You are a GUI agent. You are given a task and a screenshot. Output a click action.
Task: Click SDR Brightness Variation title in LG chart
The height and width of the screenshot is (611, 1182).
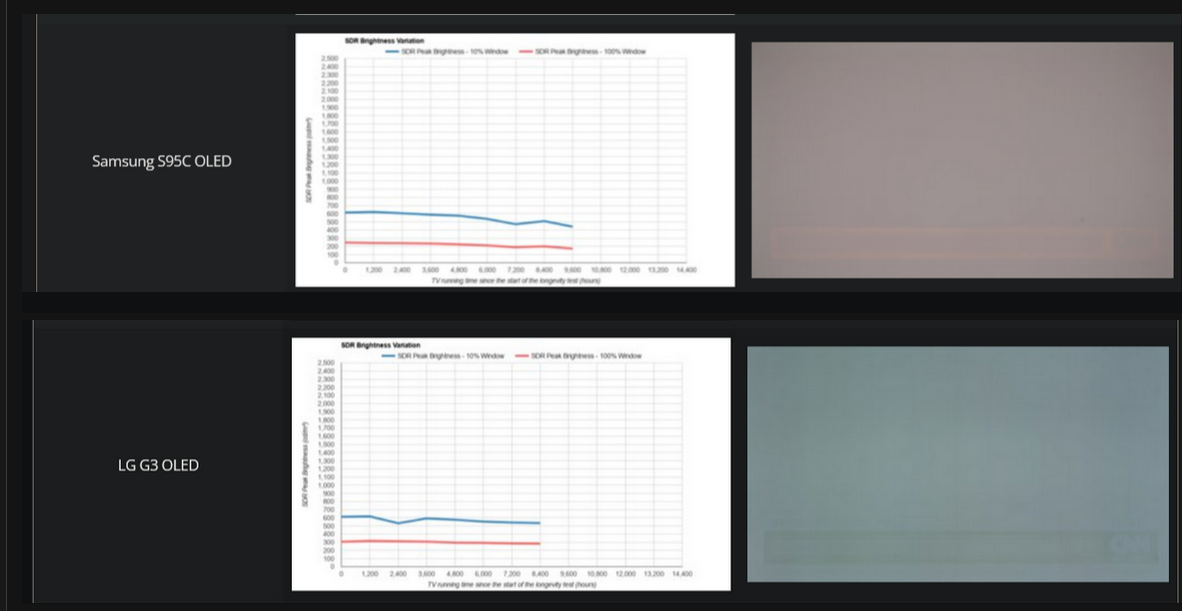[x=381, y=345]
